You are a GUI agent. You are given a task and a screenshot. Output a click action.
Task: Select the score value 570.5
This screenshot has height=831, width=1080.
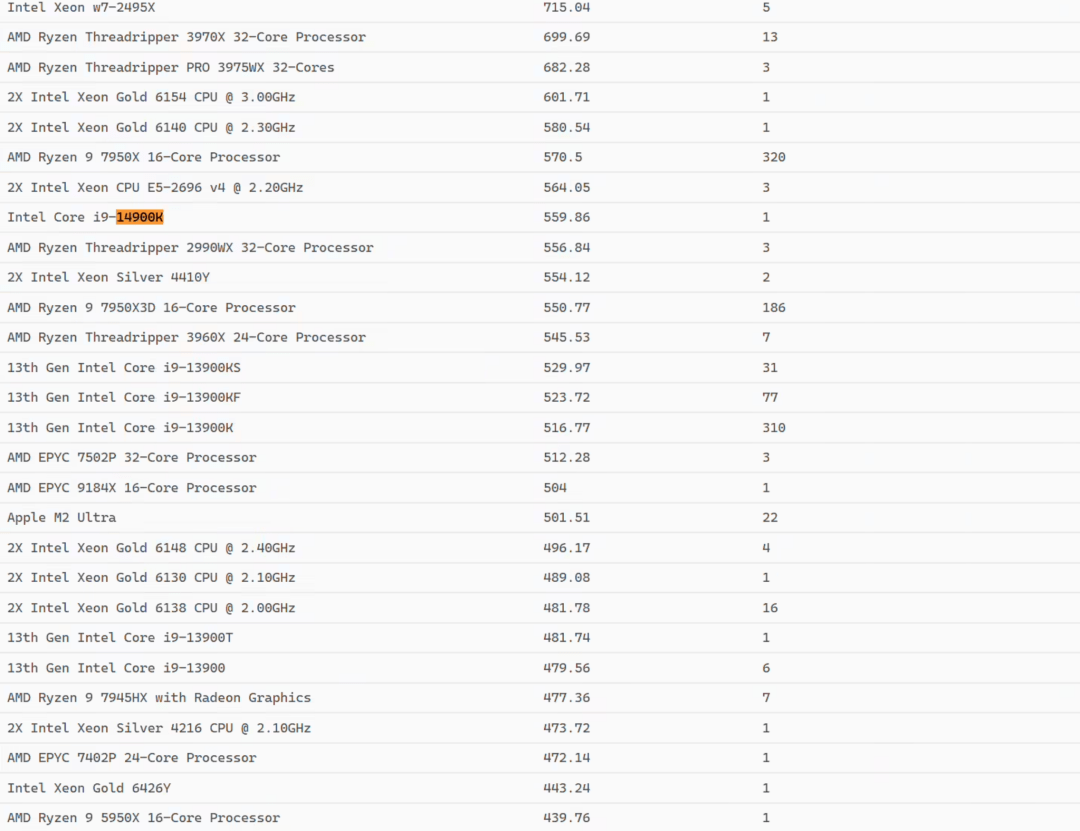(x=563, y=157)
